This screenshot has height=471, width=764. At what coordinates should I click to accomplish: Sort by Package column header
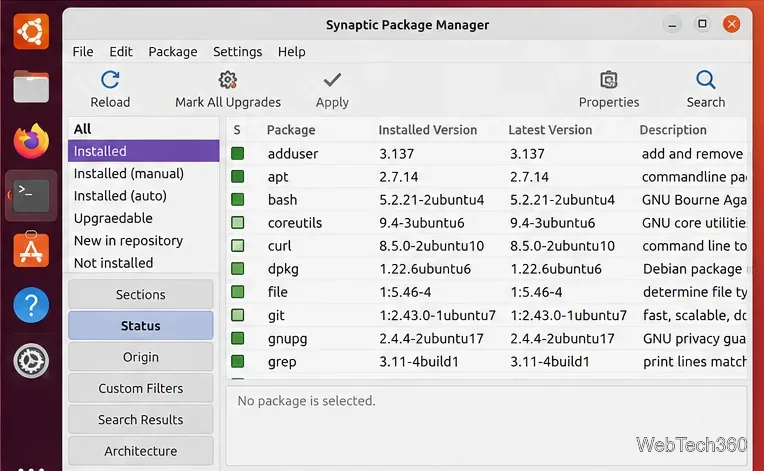291,130
